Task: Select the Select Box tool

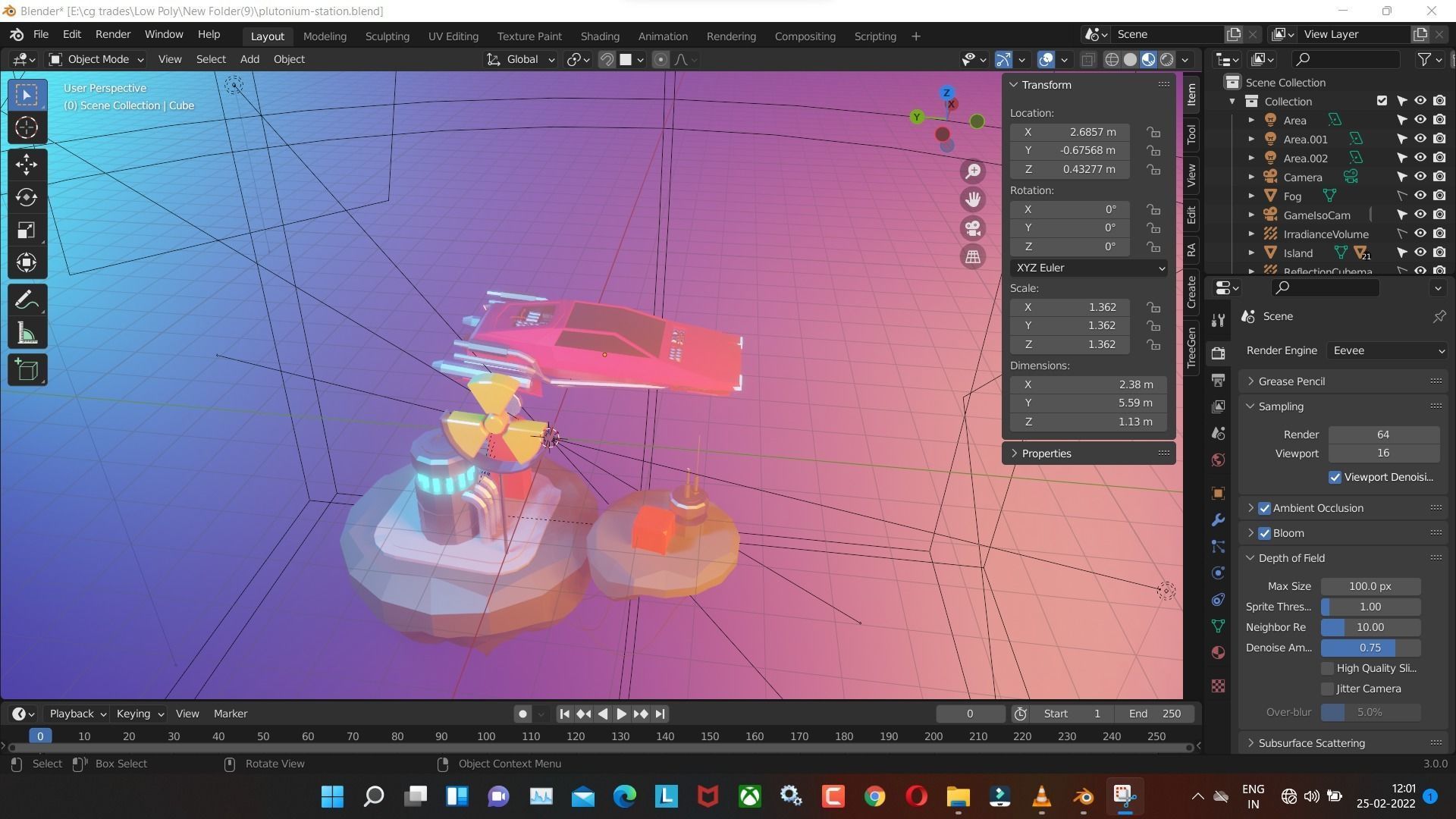Action: [x=27, y=95]
